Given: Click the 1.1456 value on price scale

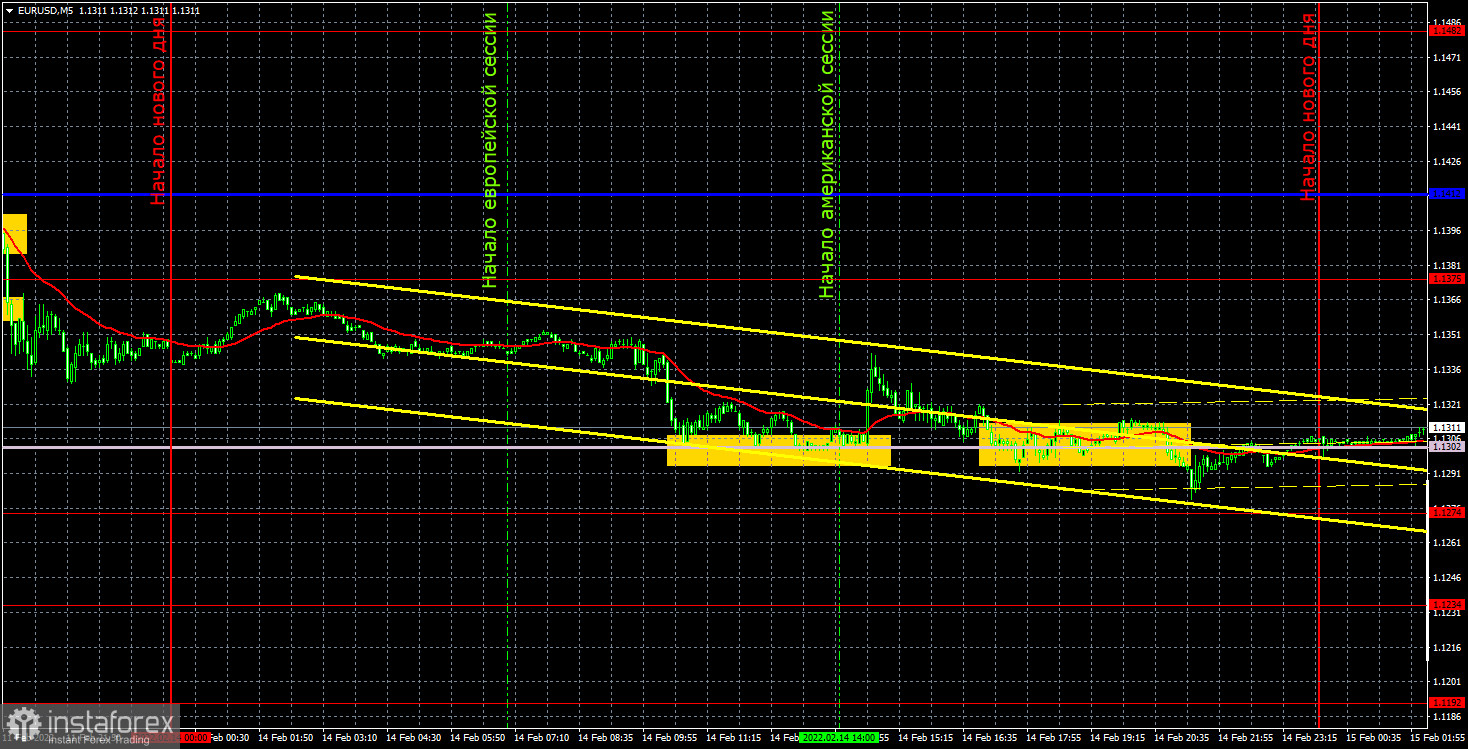Looking at the screenshot, I should click(x=1447, y=92).
